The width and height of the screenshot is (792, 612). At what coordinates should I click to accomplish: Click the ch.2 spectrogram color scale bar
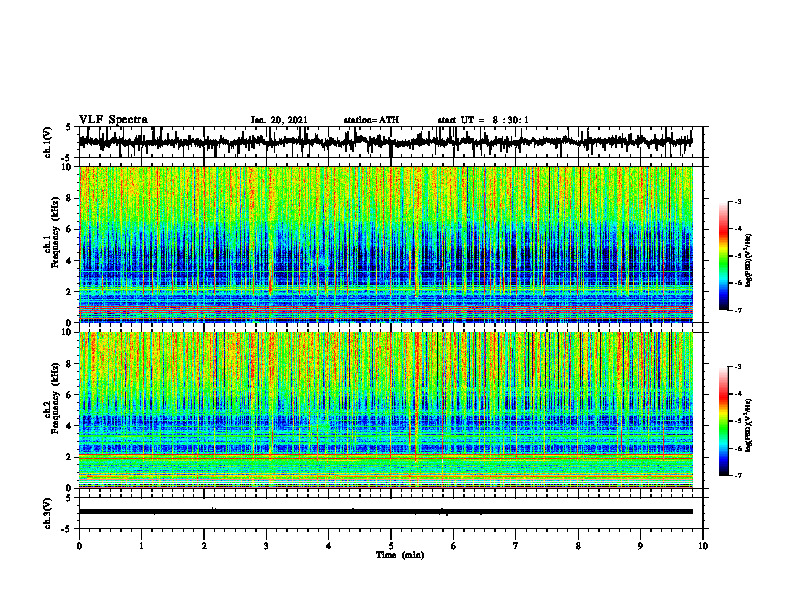click(724, 421)
